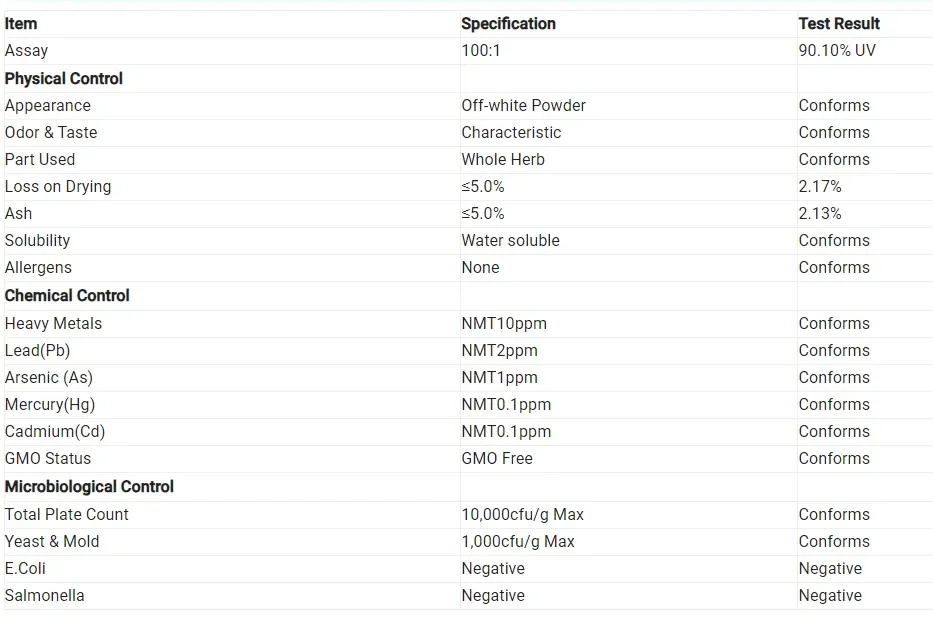Select the Physical Control section heading
933x632 pixels.
[64, 78]
